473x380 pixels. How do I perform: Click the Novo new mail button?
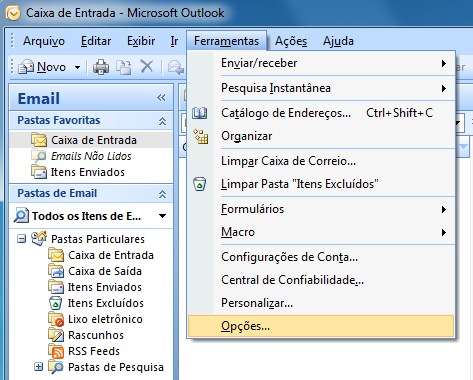coord(42,67)
